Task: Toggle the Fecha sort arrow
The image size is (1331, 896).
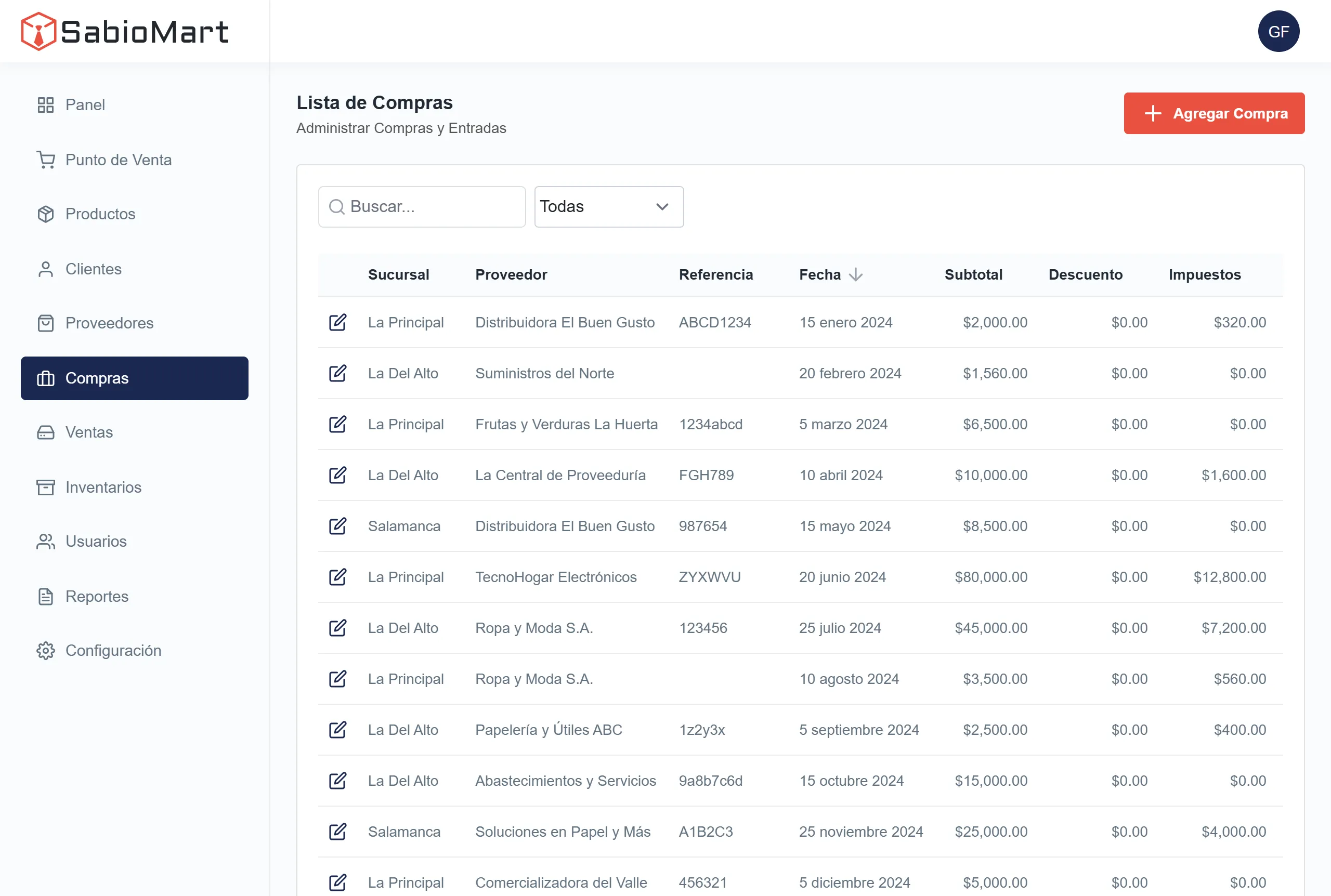Action: pyautogui.click(x=855, y=275)
